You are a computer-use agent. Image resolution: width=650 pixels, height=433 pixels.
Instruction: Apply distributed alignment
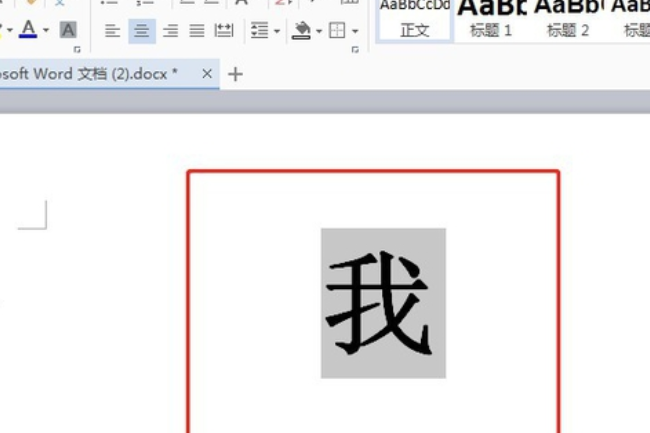pos(224,31)
